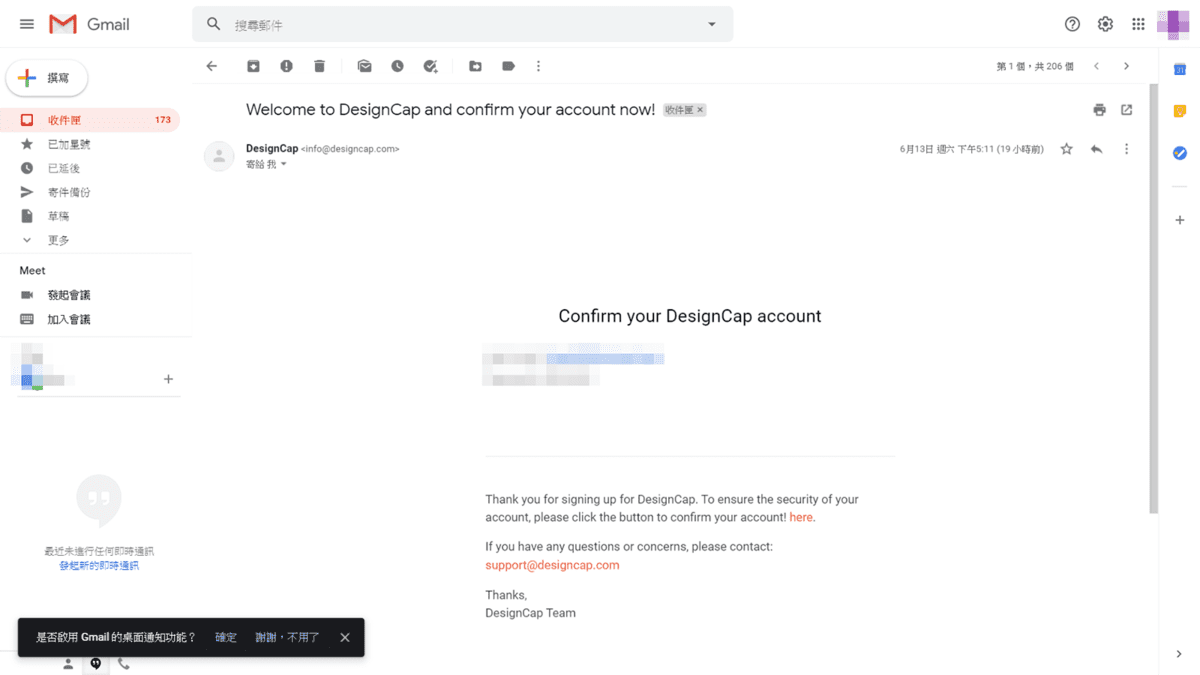Screen dimensions: 1200x675
Task: Add the email to Tasks
Action: (430, 66)
